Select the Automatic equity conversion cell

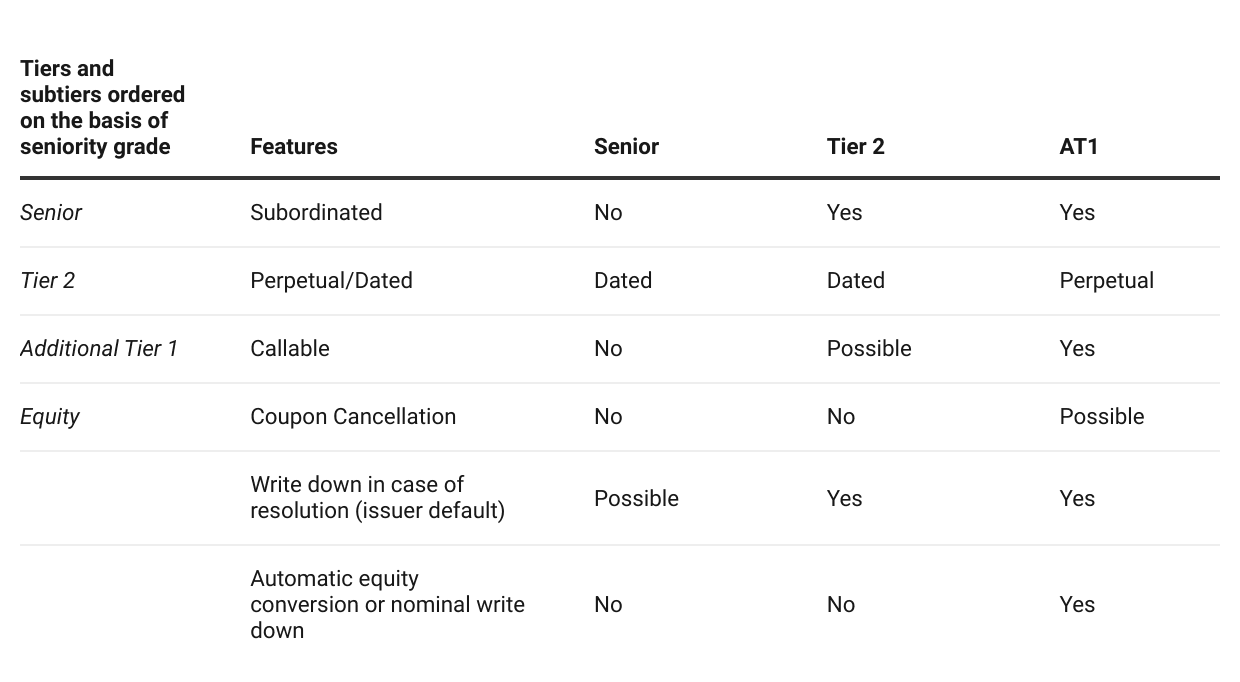pyautogui.click(x=387, y=605)
